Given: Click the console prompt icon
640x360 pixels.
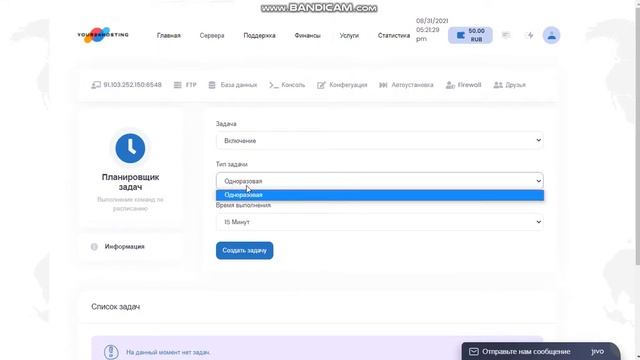Looking at the screenshot, I should (273, 85).
